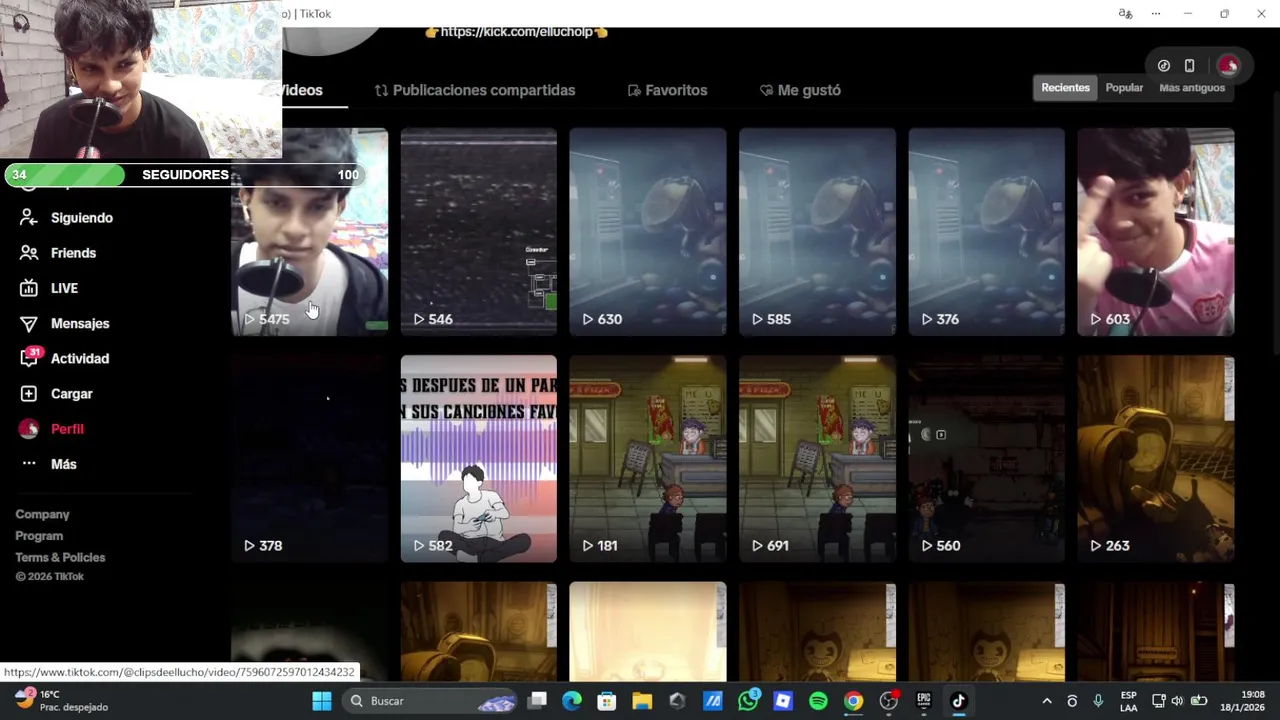Switch to the Me gustó tab

[x=800, y=90]
